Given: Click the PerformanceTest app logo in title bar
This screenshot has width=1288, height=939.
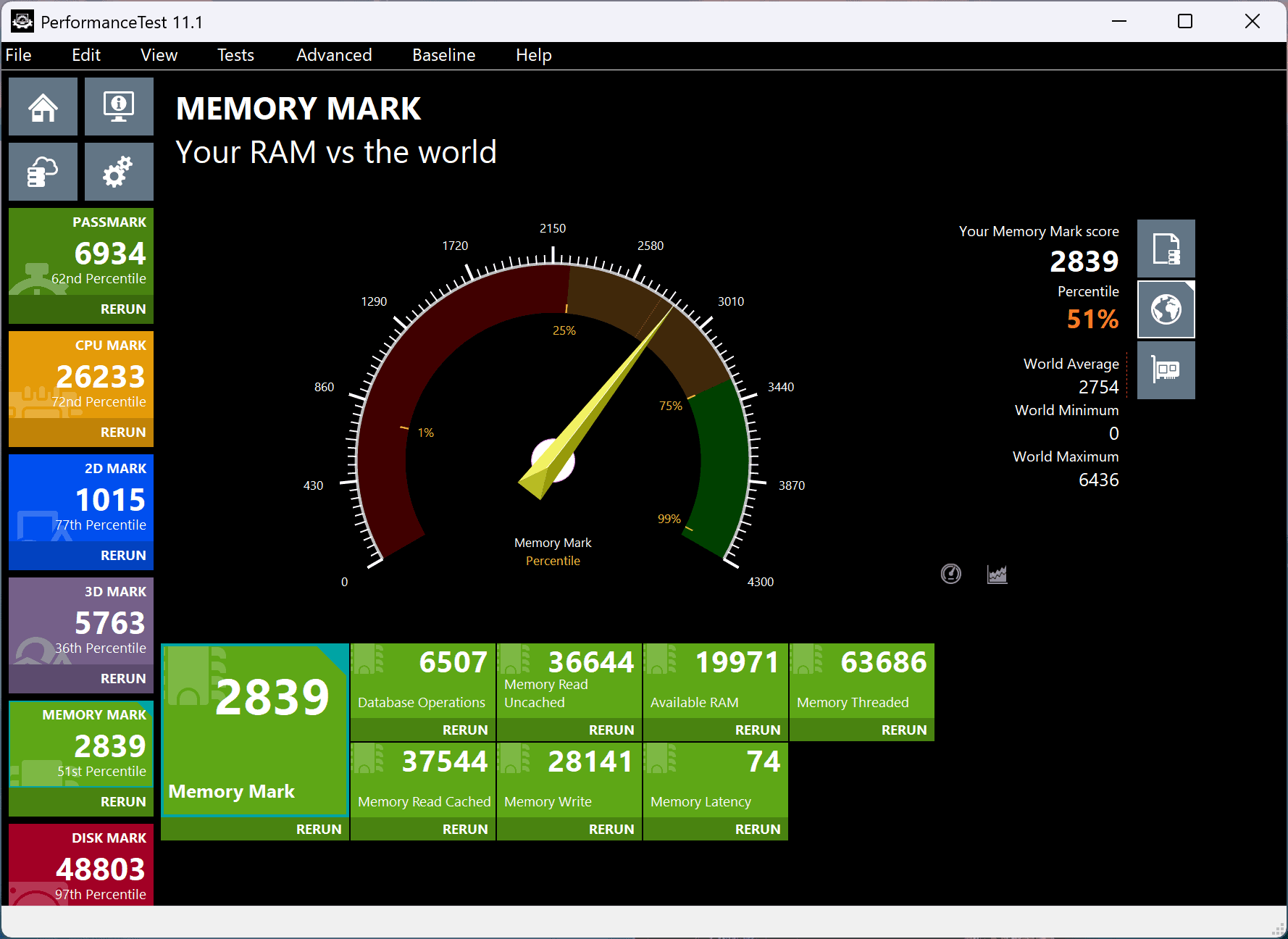Looking at the screenshot, I should click(22, 22).
